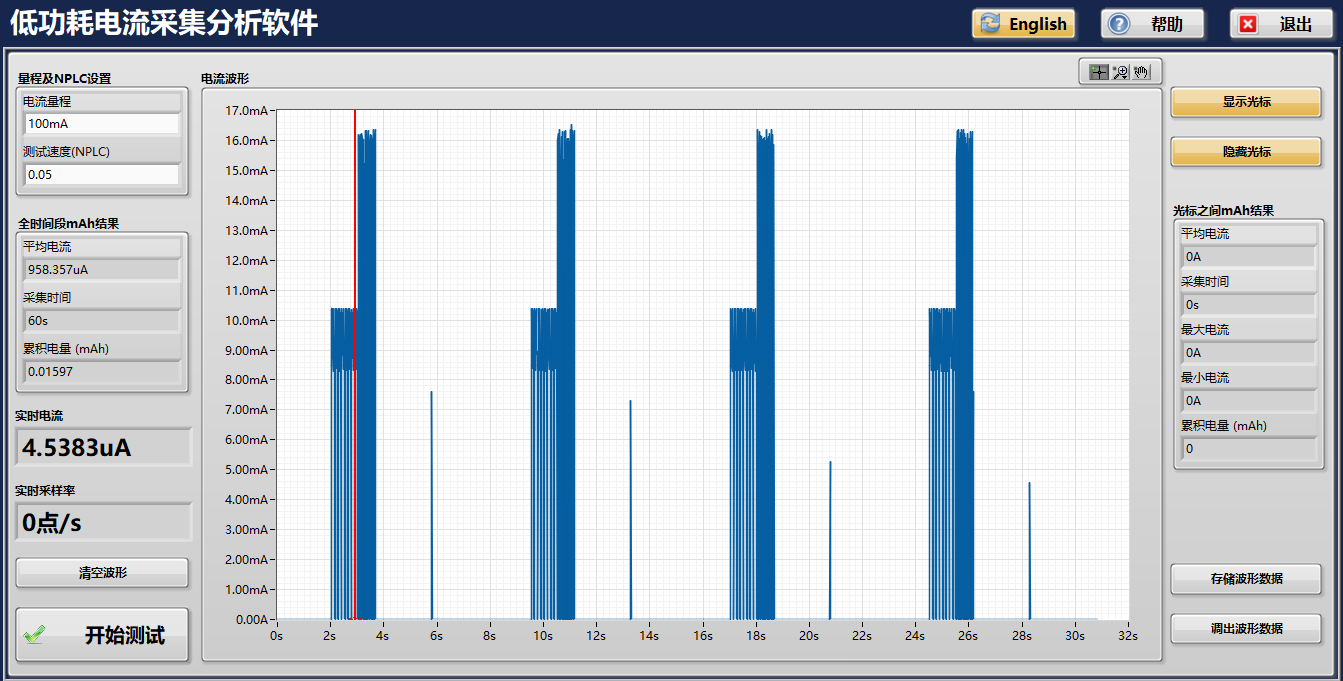Open the 电流量程 100mA range selector
1343x681 pixels.
click(101, 124)
